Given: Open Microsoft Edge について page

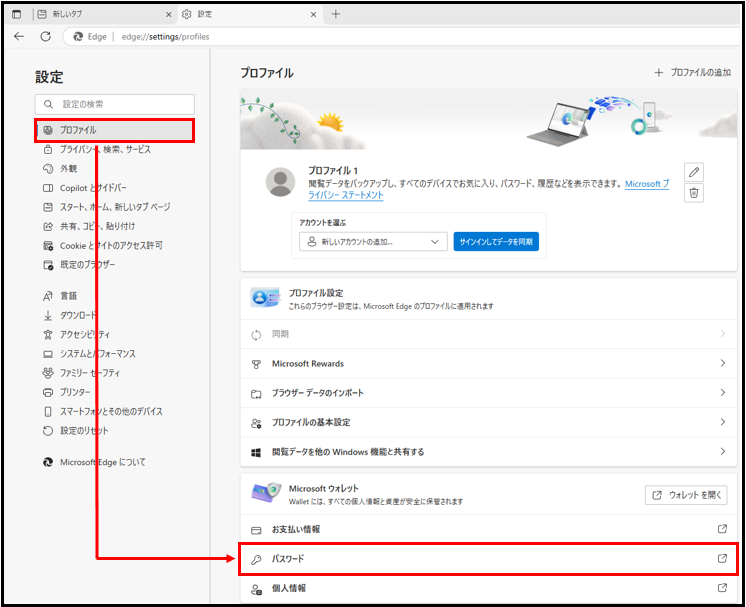Looking at the screenshot, I should pyautogui.click(x=94, y=462).
